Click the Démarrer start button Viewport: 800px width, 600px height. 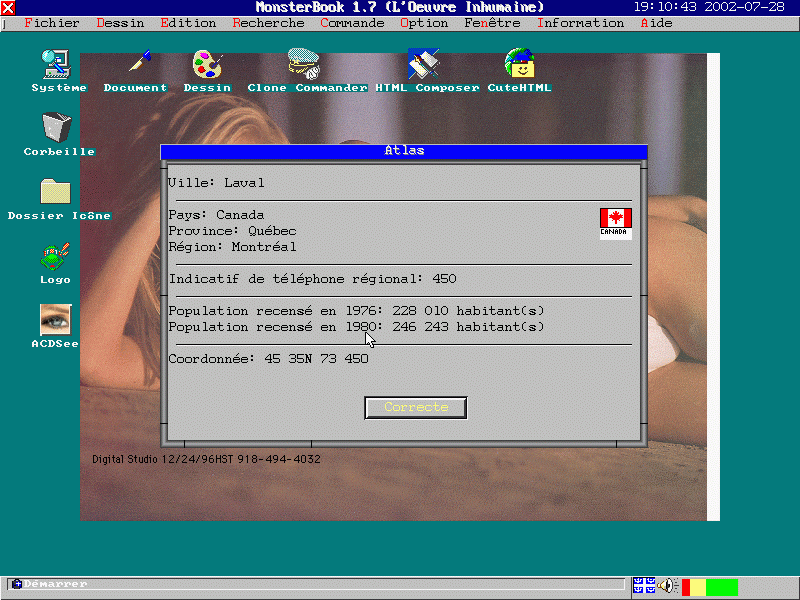pos(50,584)
